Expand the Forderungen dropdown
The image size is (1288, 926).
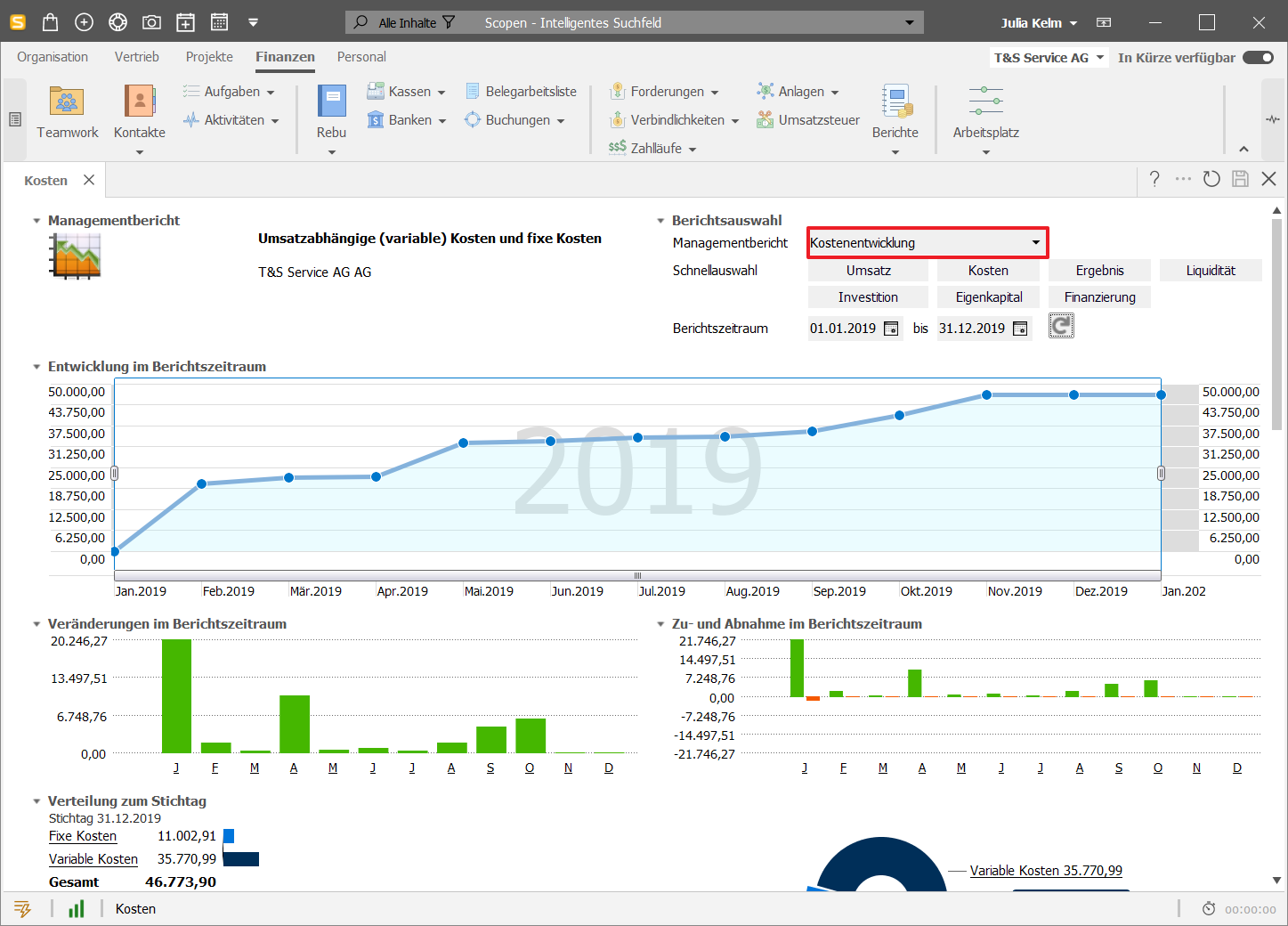715,92
